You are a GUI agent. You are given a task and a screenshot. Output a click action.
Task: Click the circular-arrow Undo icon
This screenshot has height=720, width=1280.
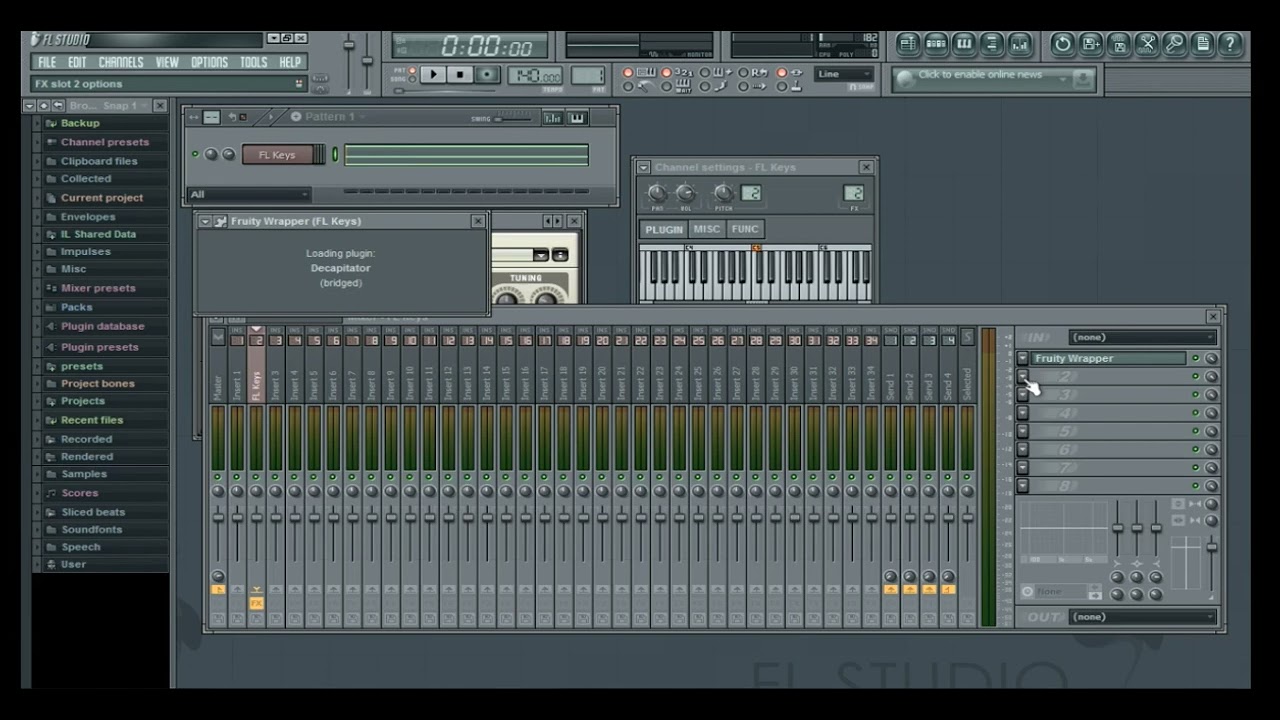[1062, 43]
